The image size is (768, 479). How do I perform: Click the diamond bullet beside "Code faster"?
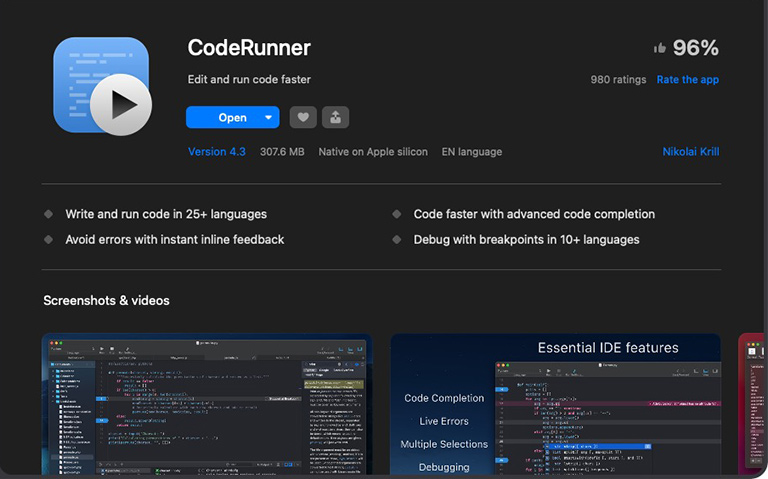click(397, 214)
